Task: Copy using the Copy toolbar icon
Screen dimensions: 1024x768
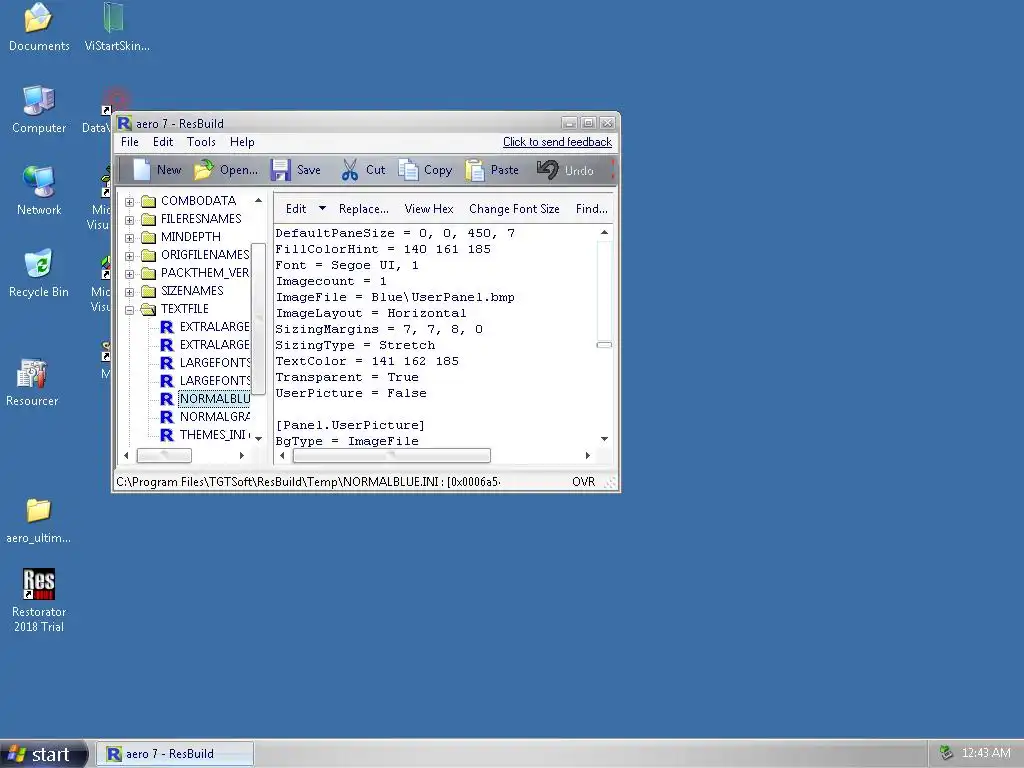Action: 408,170
